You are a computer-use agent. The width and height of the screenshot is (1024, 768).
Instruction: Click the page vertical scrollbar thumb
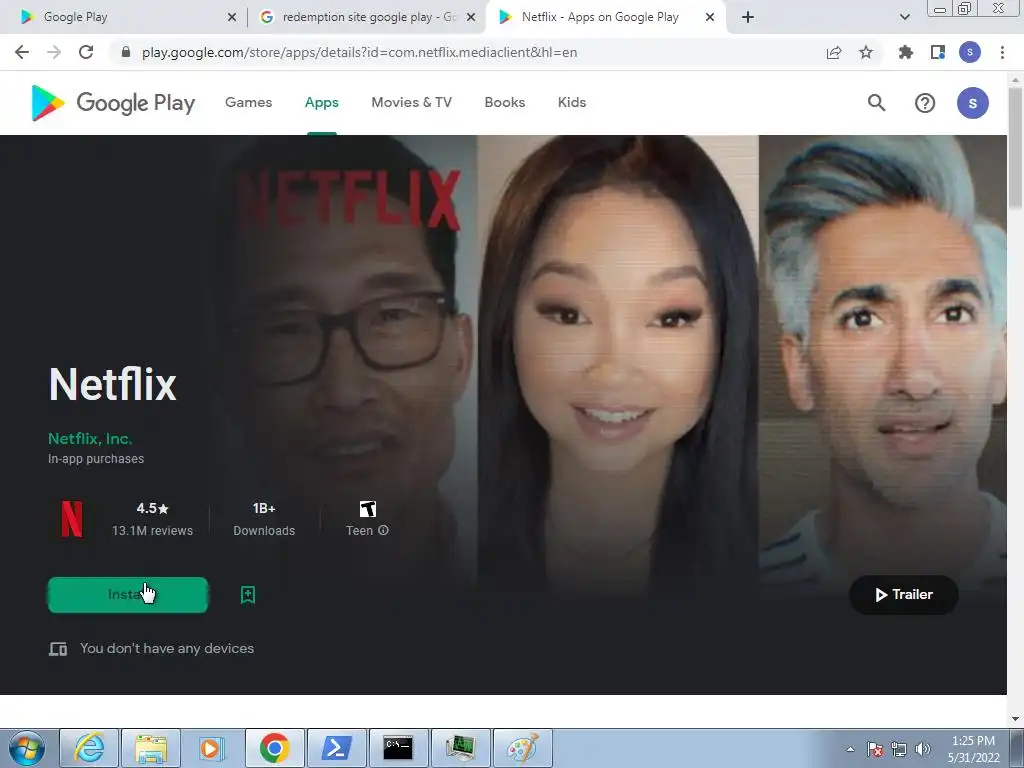1015,149
